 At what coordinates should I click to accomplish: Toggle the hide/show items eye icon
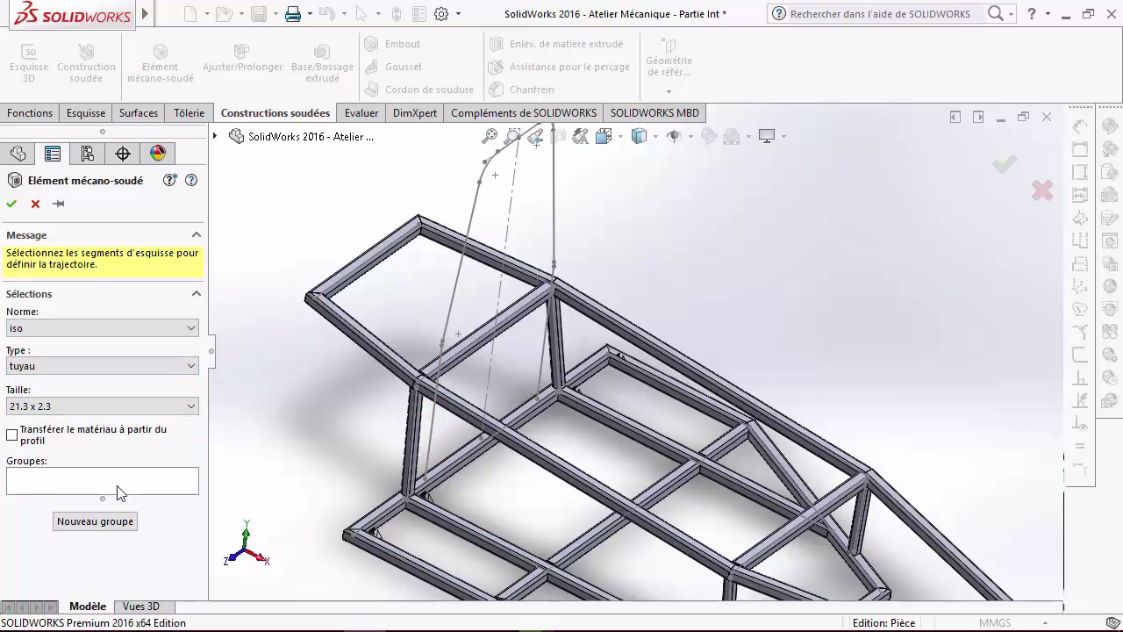click(673, 136)
